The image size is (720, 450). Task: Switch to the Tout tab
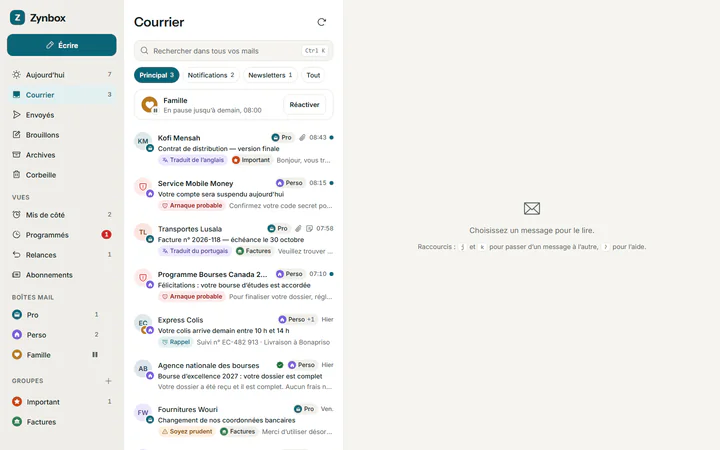click(x=313, y=75)
